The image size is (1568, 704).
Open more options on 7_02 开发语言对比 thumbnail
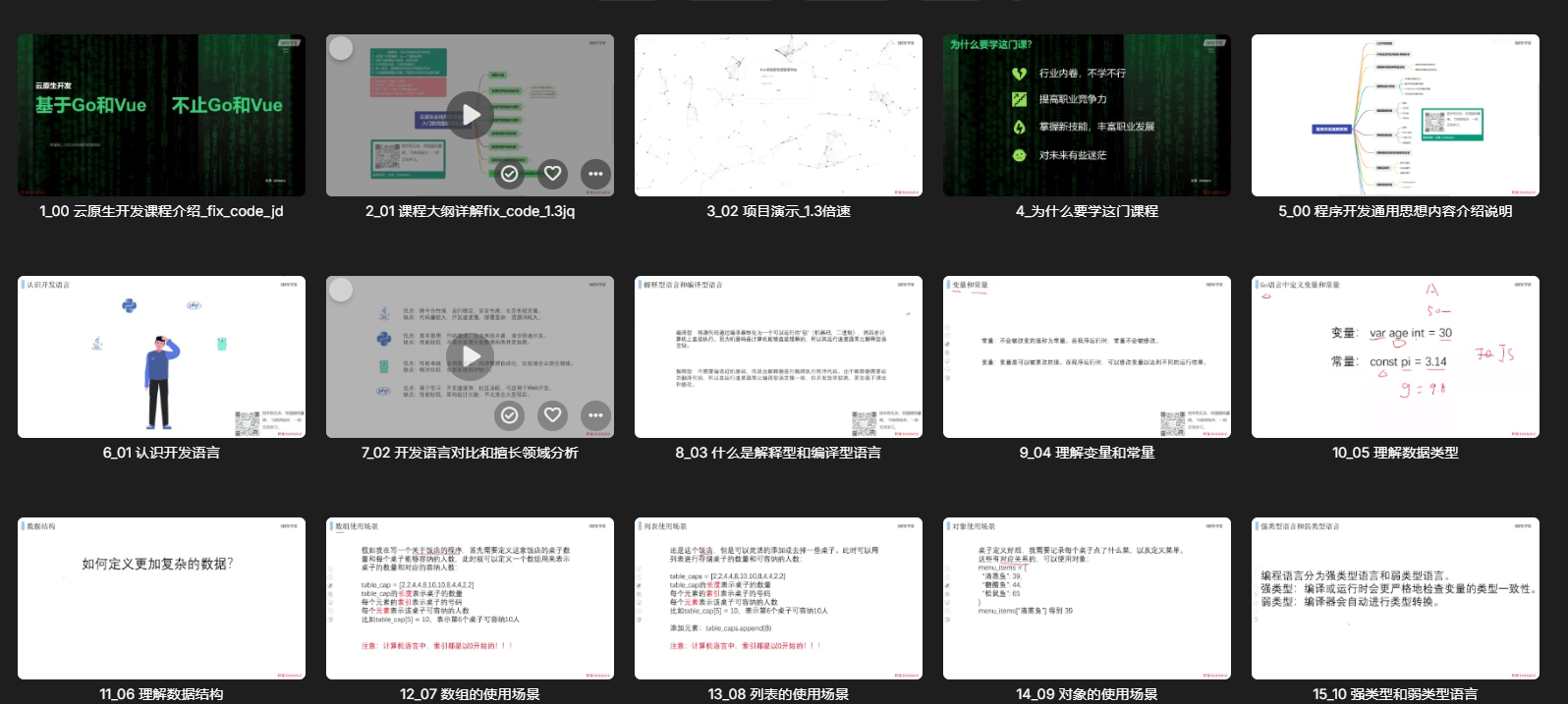pos(595,415)
